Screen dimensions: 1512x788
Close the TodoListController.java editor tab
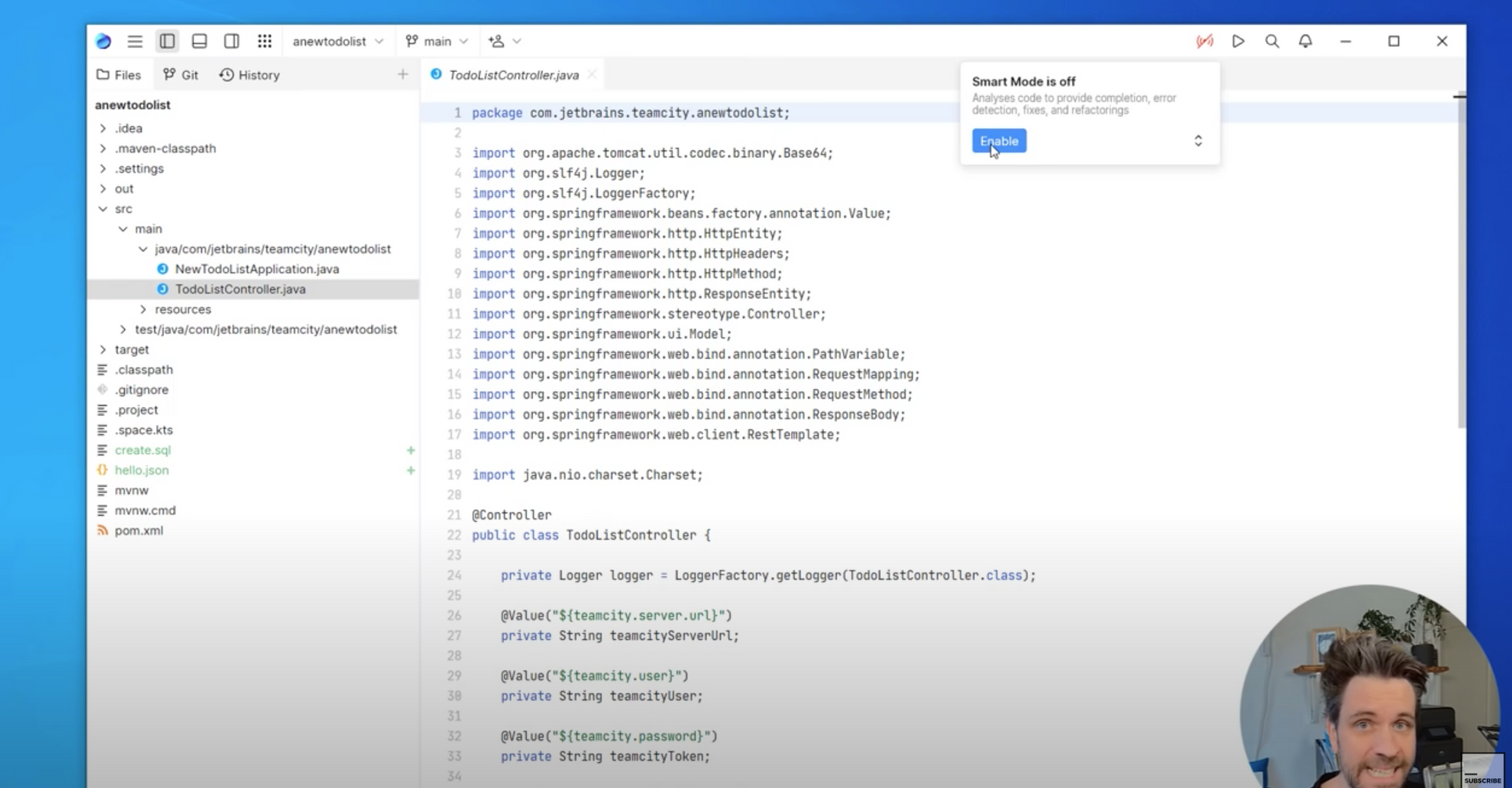point(592,74)
